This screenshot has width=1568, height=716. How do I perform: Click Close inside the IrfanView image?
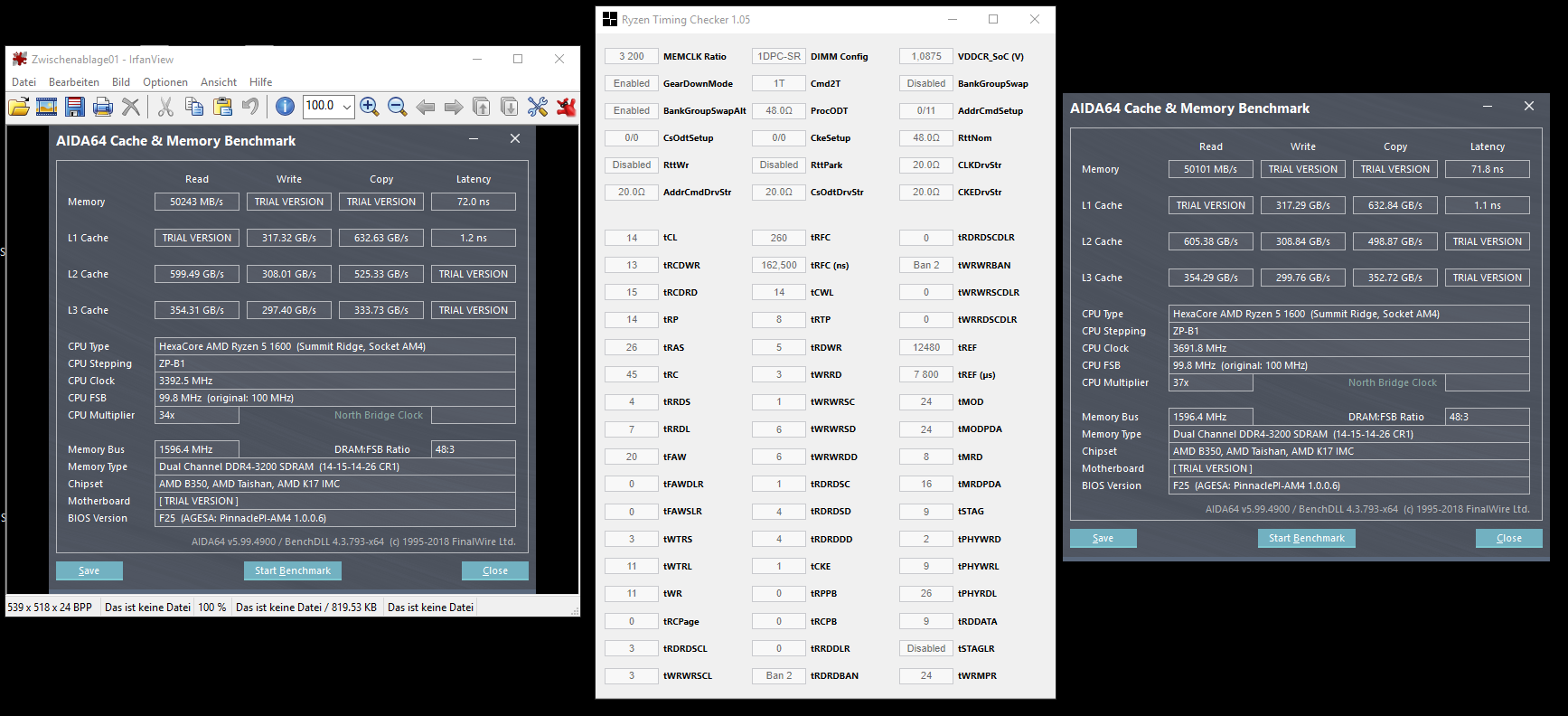495,570
